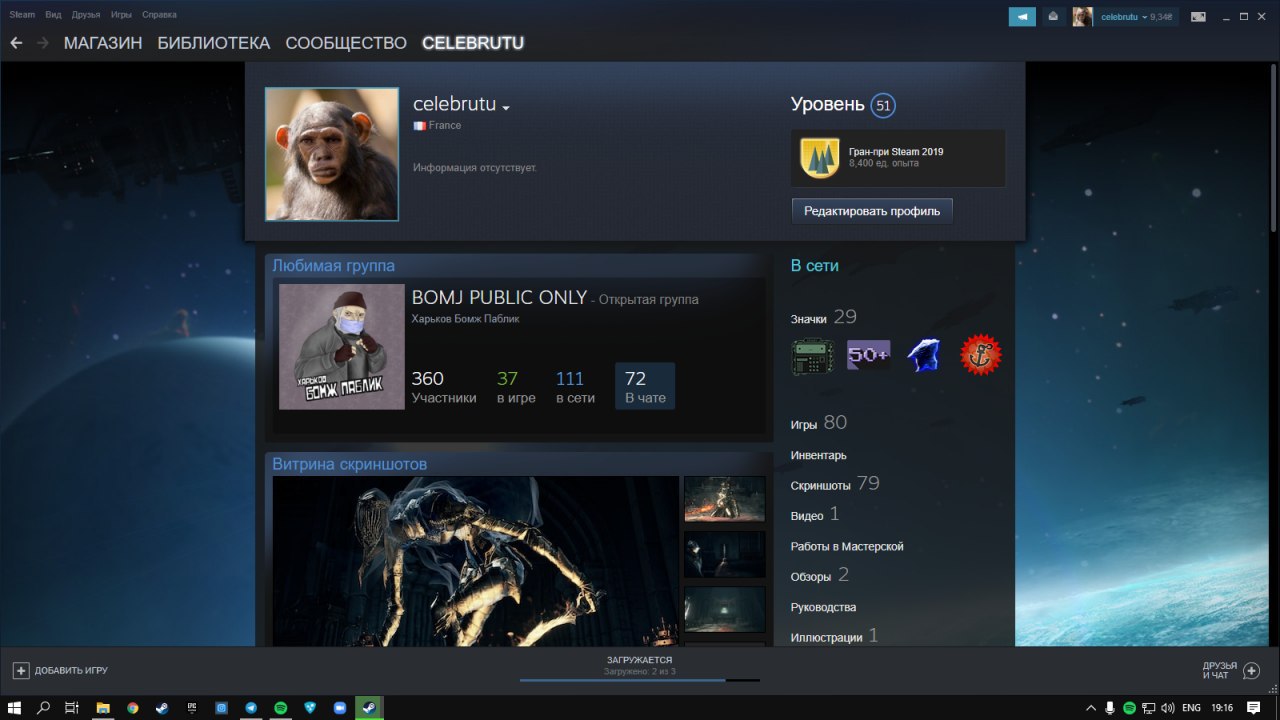1280x720 pixels.
Task: Go back with the left arrow
Action: click(x=16, y=43)
